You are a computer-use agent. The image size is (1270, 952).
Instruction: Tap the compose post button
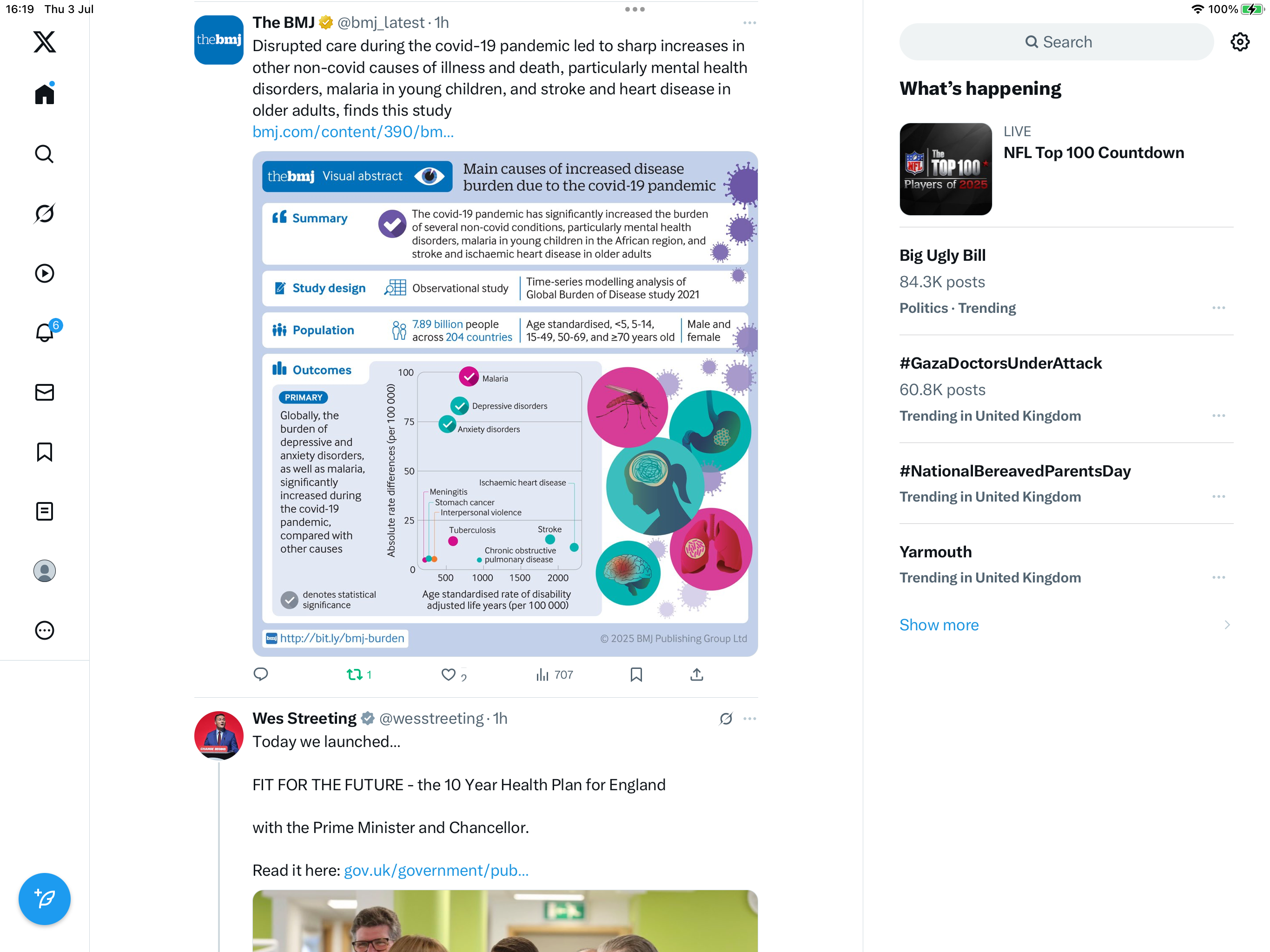pos(44,899)
